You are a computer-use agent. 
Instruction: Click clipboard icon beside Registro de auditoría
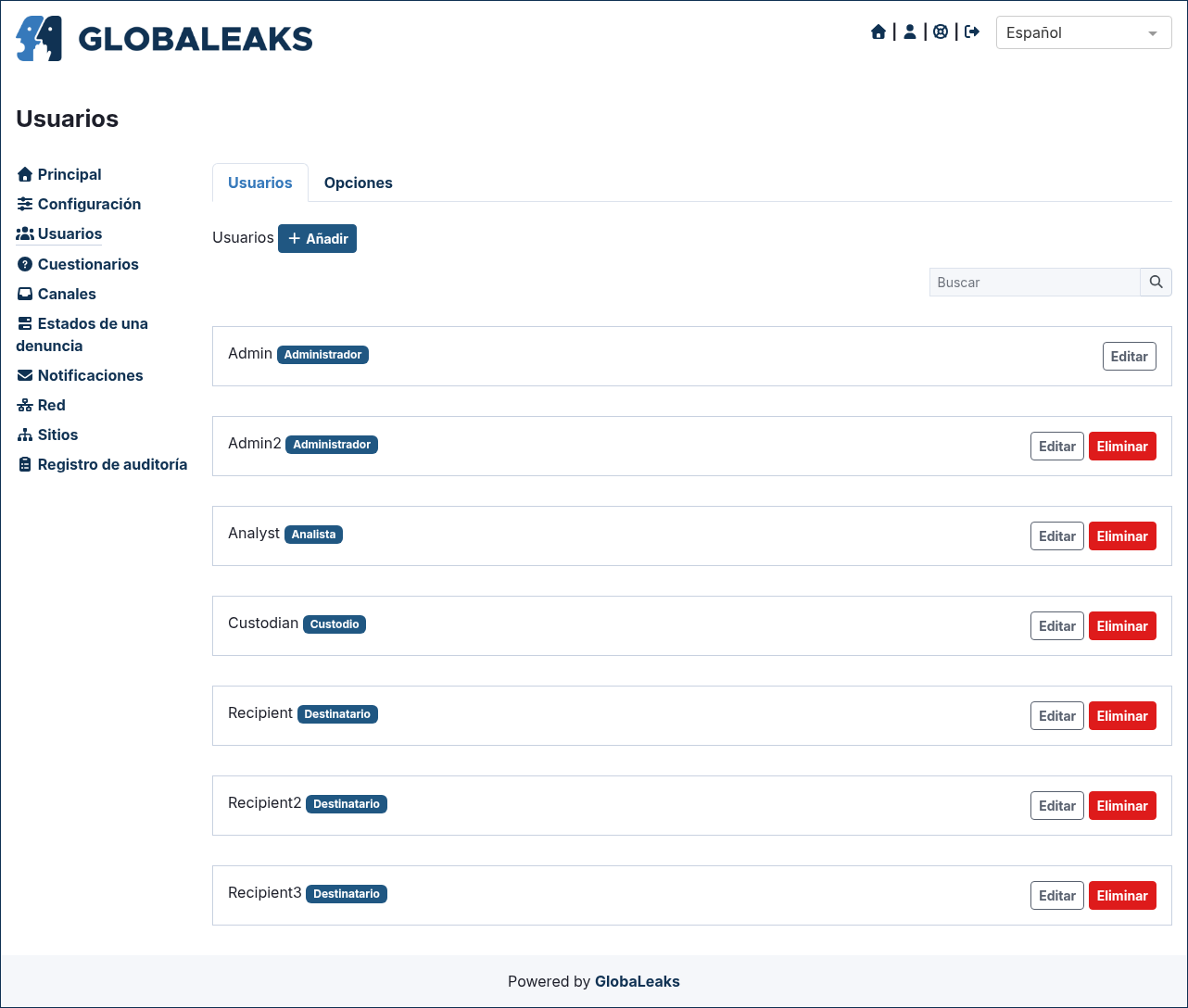(25, 464)
